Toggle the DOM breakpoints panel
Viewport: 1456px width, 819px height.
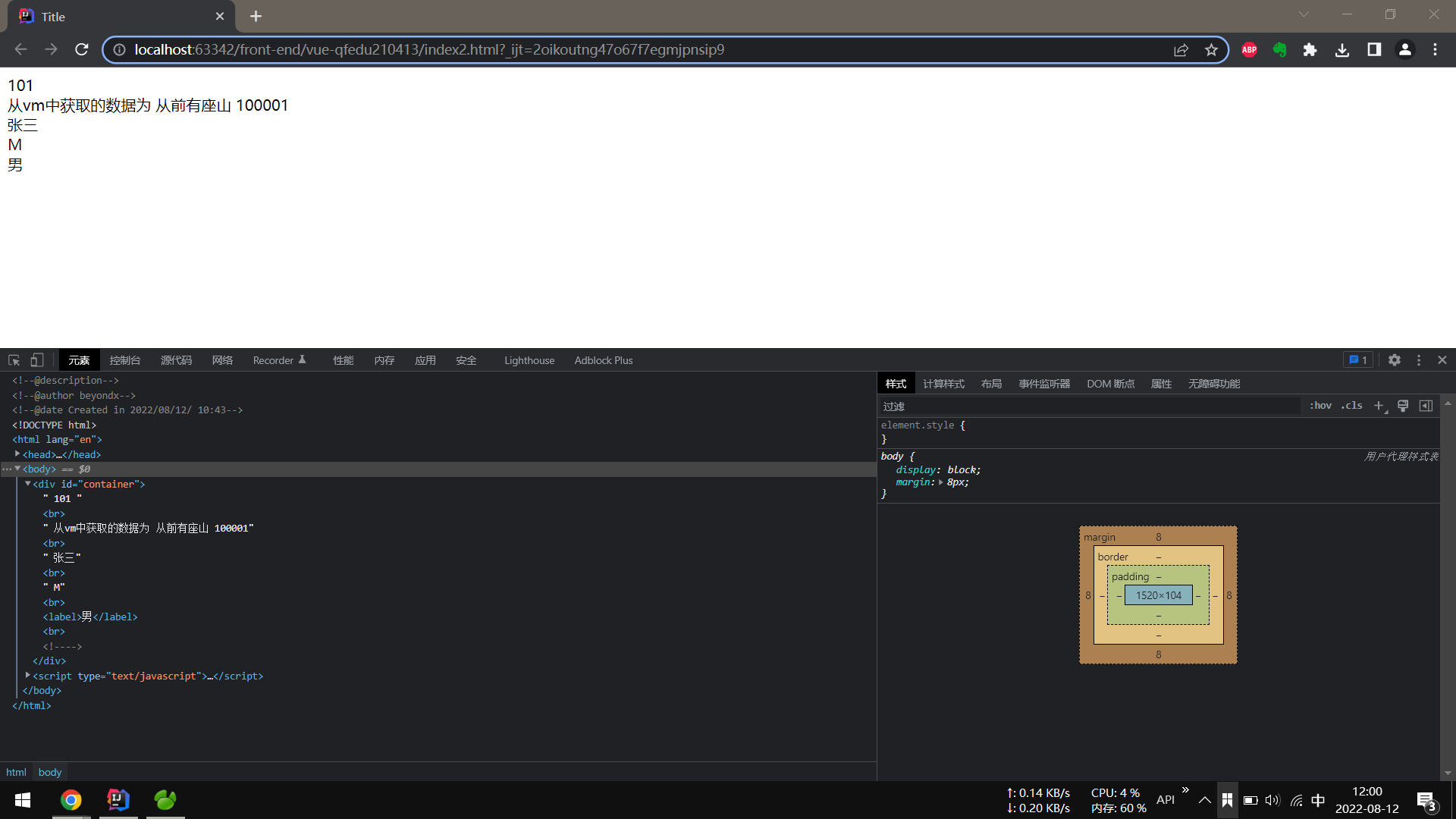point(1109,384)
